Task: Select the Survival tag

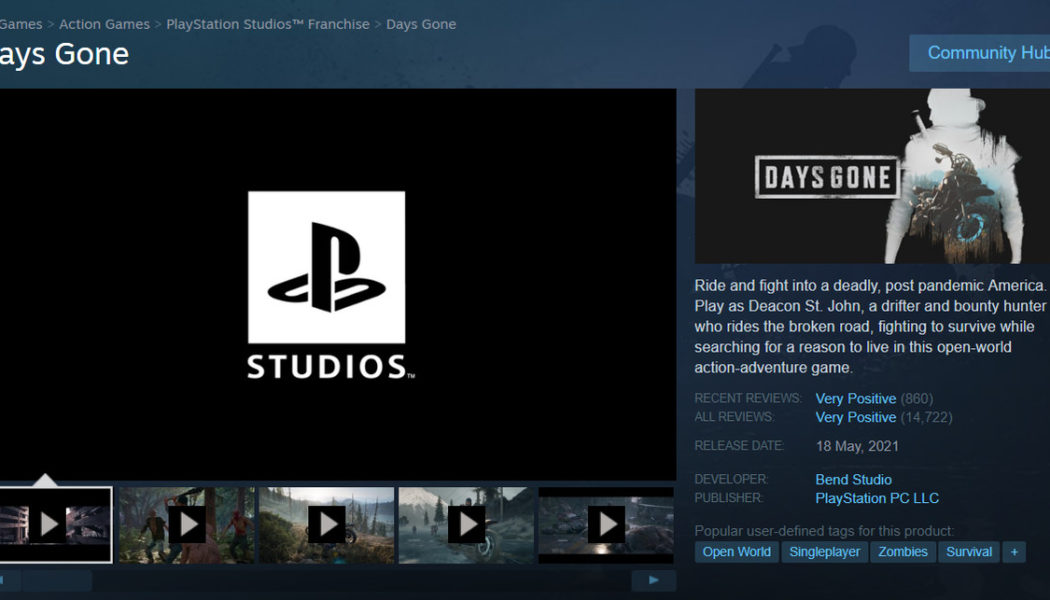Action: pyautogui.click(x=968, y=551)
